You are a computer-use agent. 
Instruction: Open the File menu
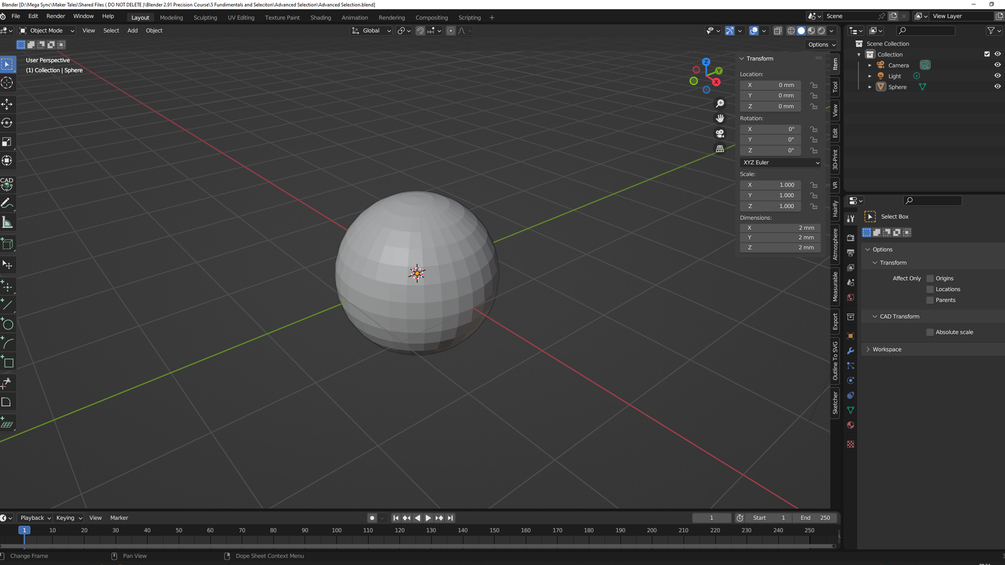[15, 16]
